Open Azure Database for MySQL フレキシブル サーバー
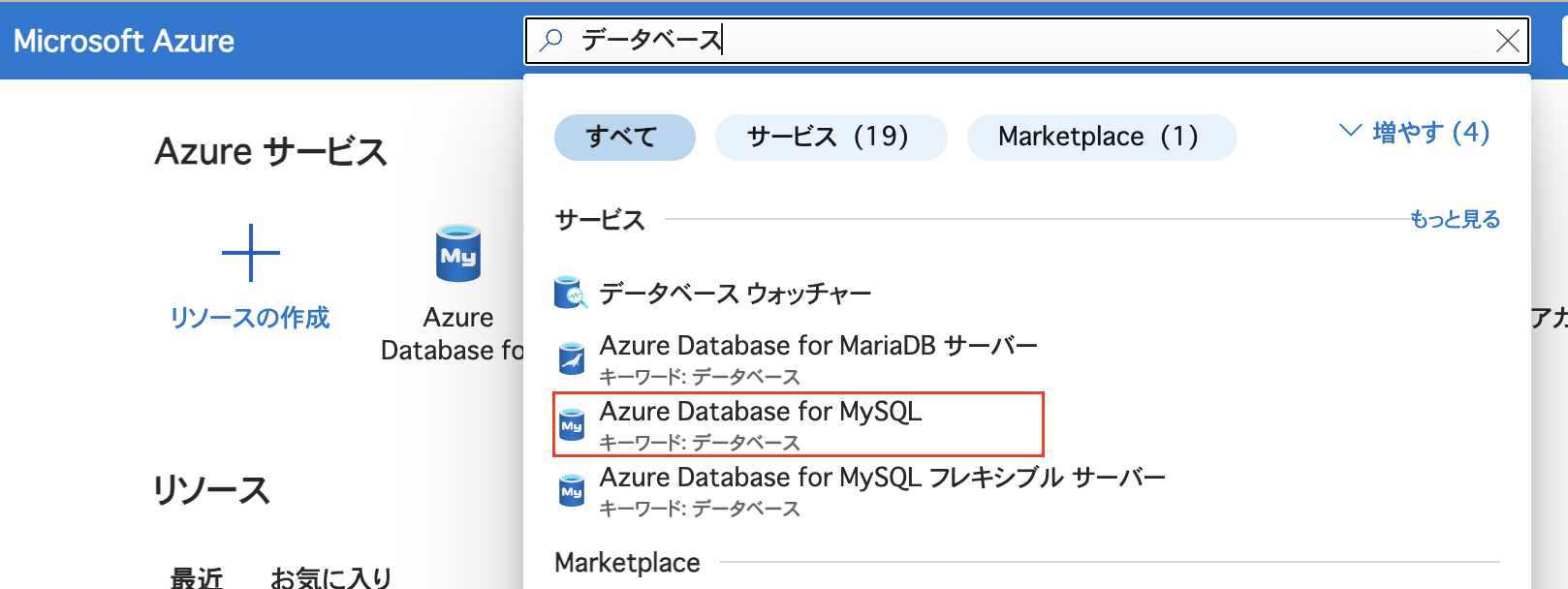This screenshot has height=589, width=1568. [882, 478]
